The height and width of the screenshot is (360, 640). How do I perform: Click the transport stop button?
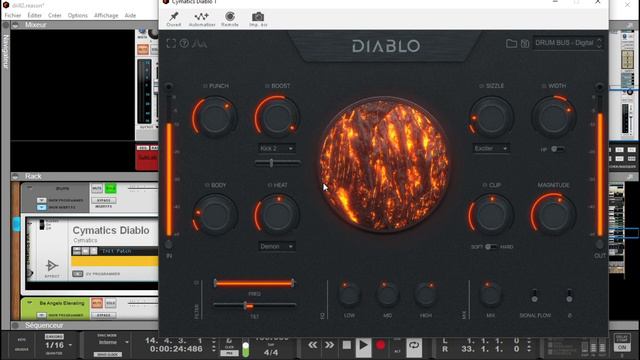pos(347,345)
